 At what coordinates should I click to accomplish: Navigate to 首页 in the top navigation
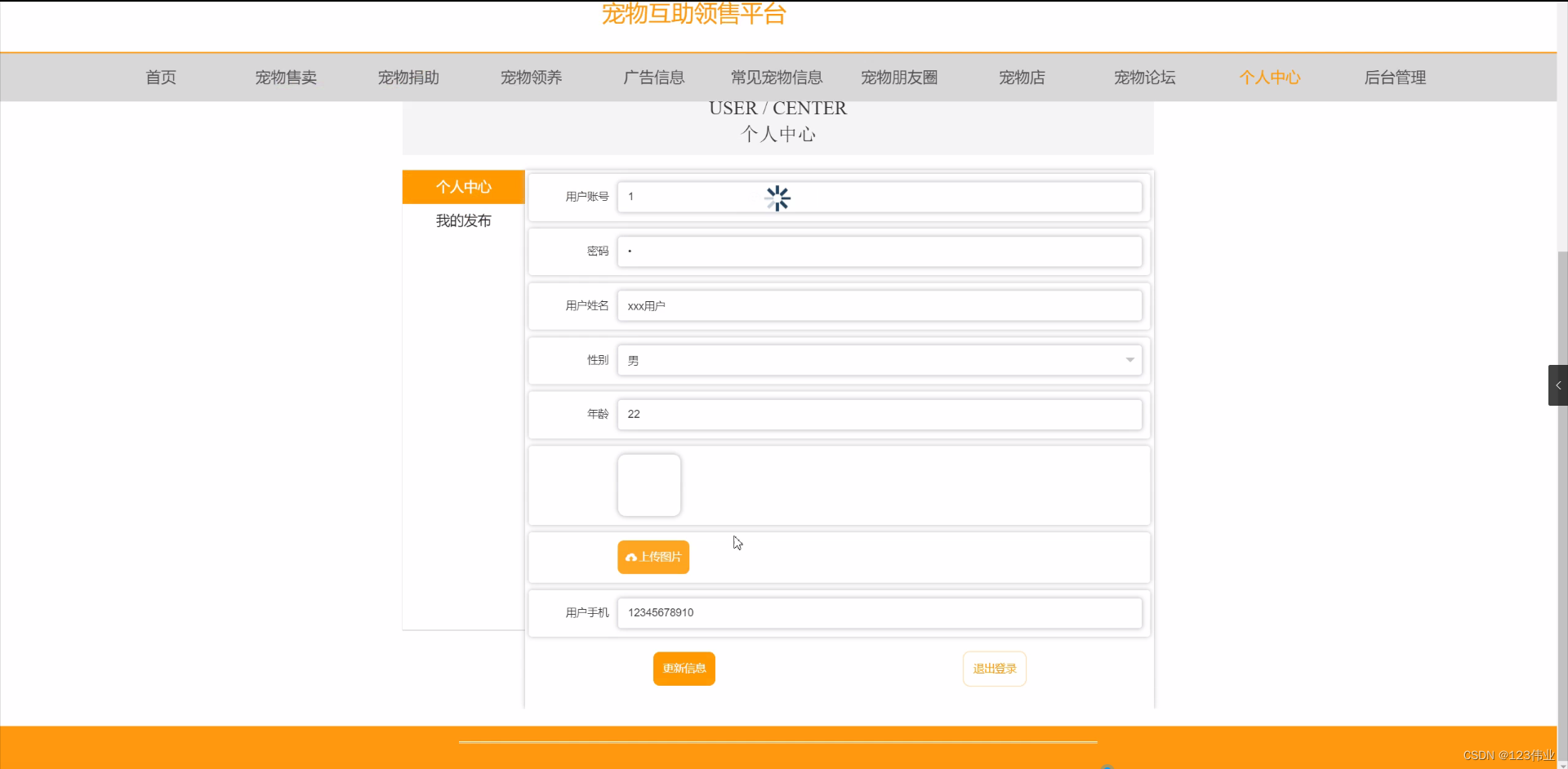[160, 78]
